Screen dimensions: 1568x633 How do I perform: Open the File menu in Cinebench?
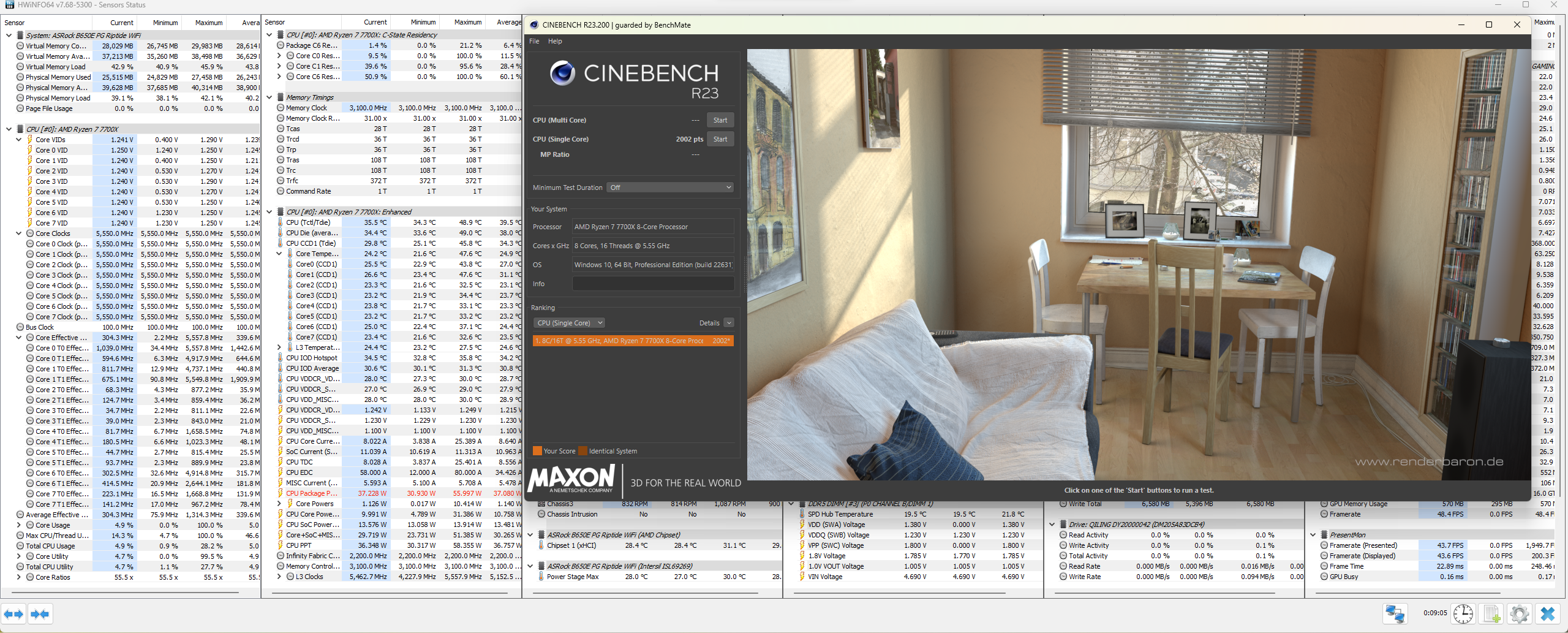click(x=534, y=41)
